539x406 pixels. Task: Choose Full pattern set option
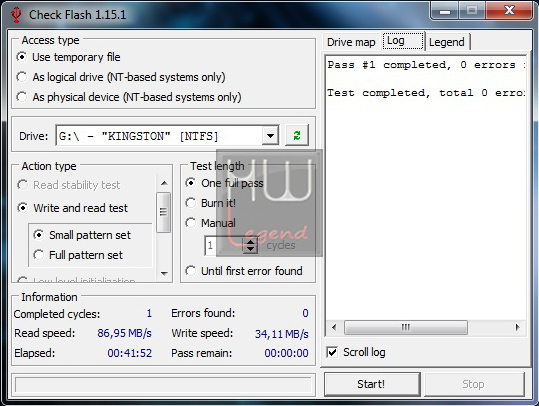38,255
